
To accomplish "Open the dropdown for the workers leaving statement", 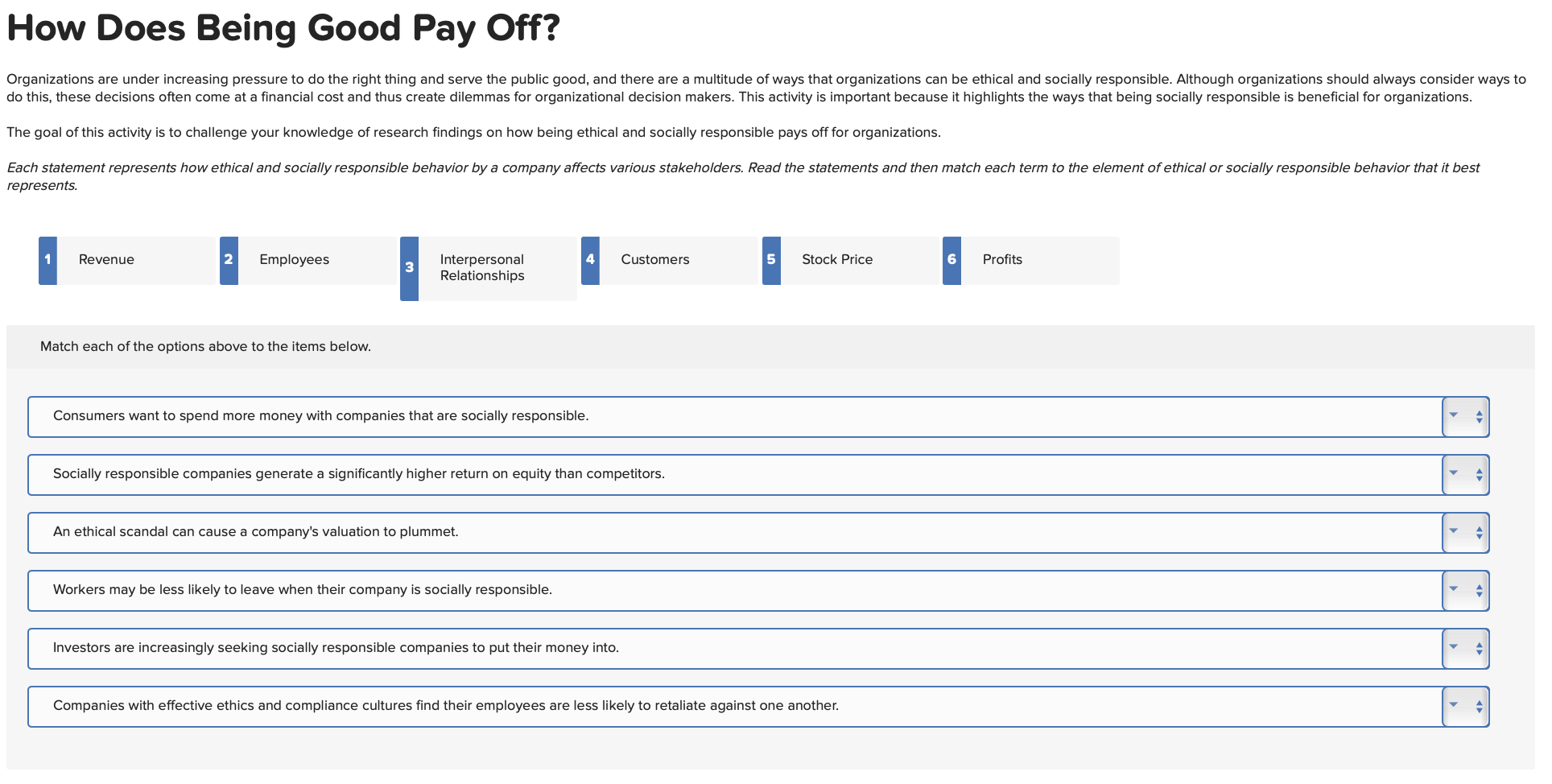I will point(1454,590).
